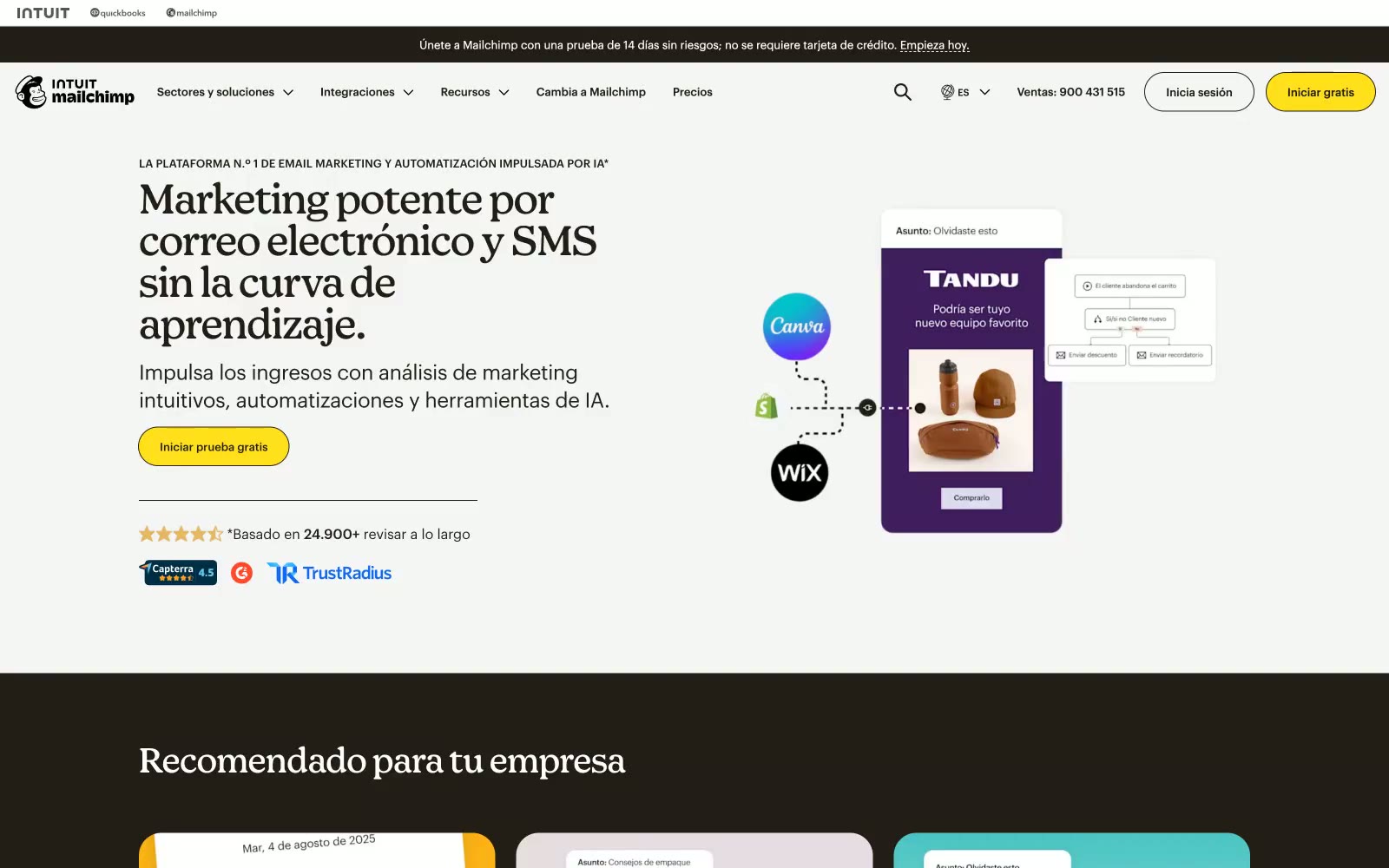This screenshot has width=1389, height=868.
Task: Click the red G2 logo
Action: click(242, 573)
